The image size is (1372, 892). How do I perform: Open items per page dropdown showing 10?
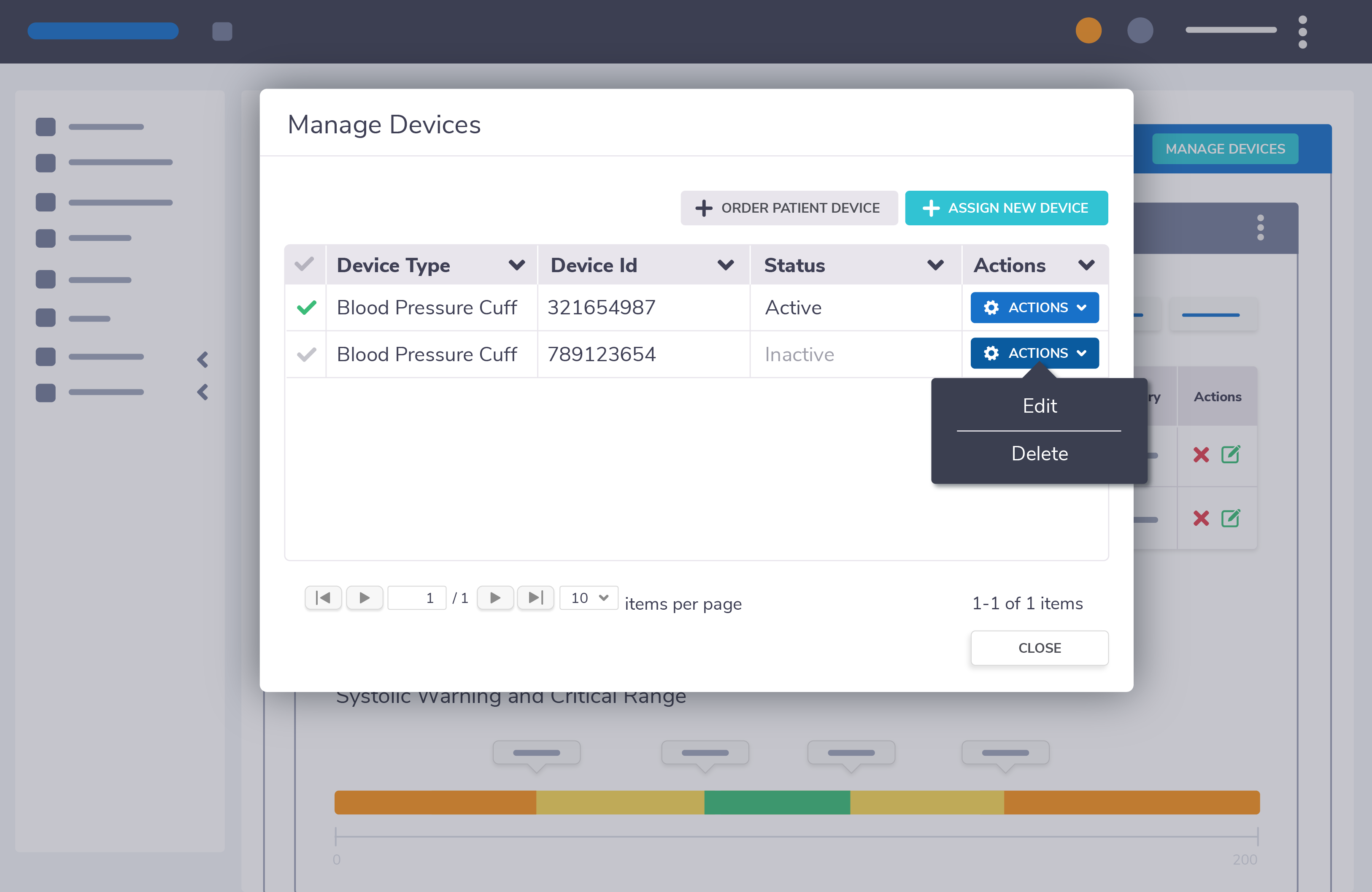click(589, 598)
